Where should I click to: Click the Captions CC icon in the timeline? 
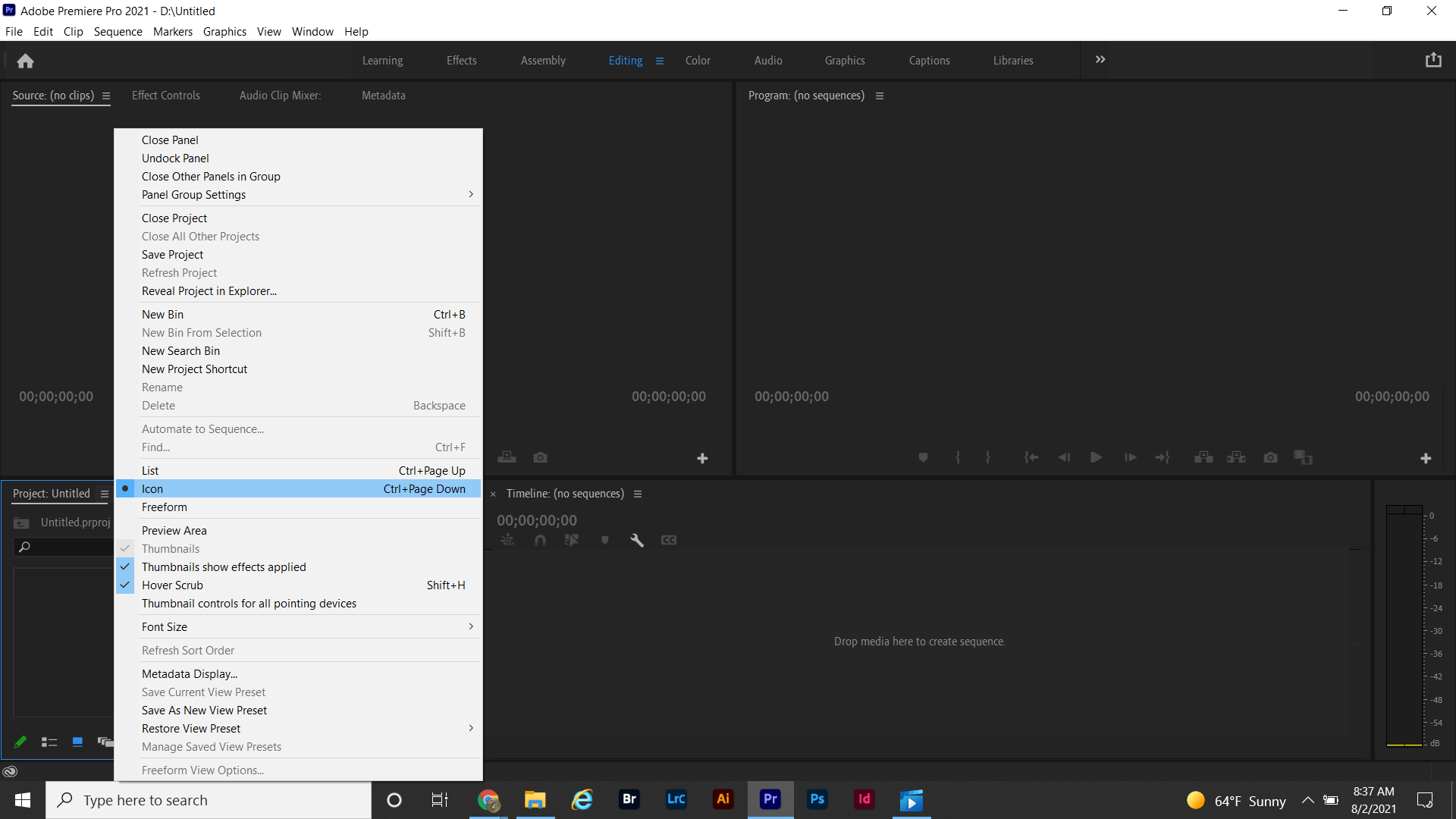click(668, 540)
